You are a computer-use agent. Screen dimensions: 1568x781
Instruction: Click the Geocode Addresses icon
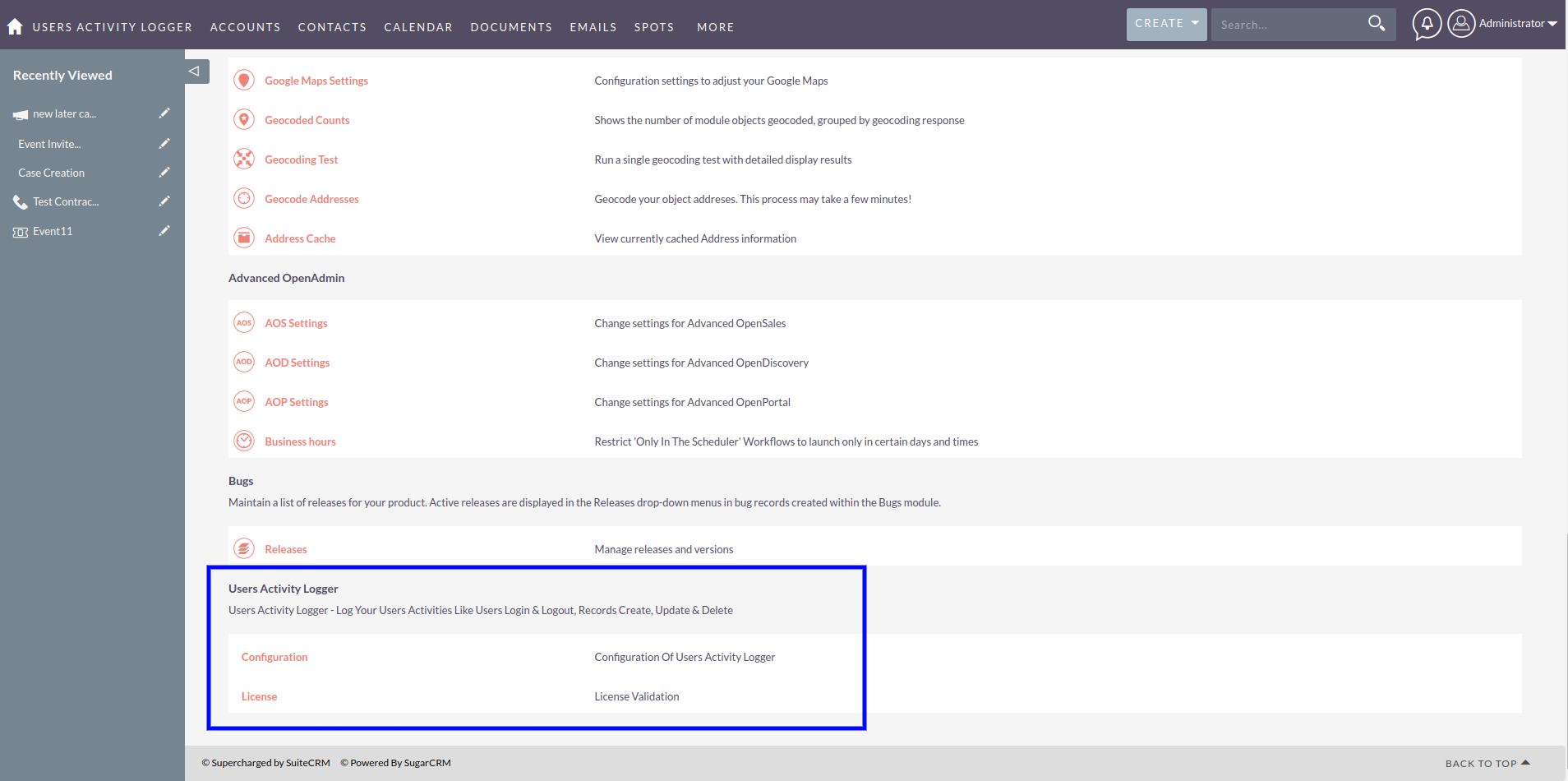click(244, 198)
